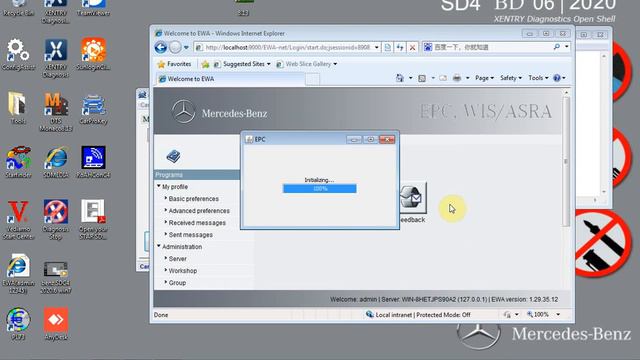
Task: Open the AnyDesk desktop shortcut
Action: (x=56, y=324)
